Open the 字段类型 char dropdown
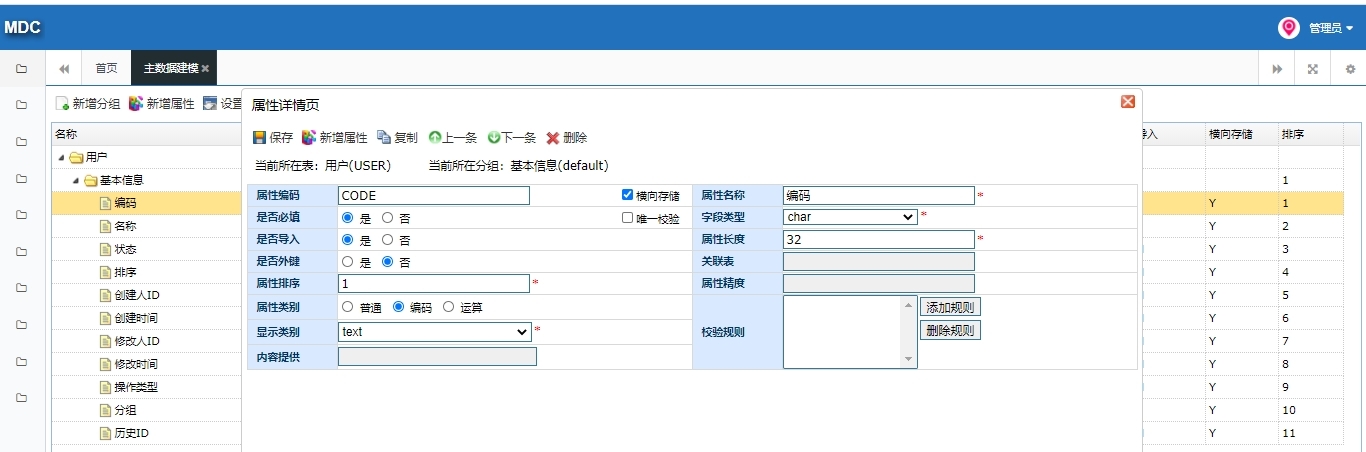 click(x=850, y=216)
